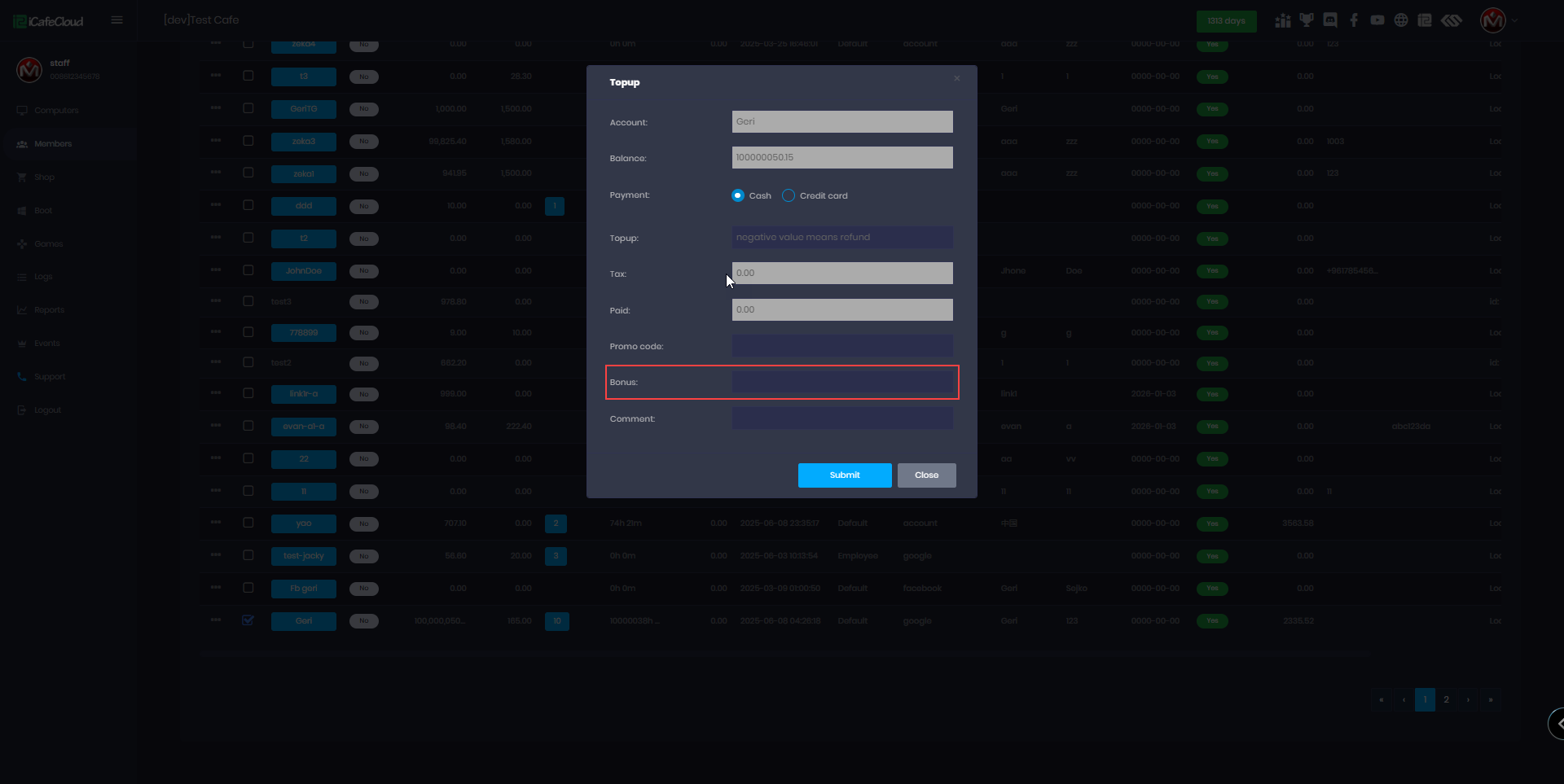Screen dimensions: 1564x784
Task: Click the gray Close button in dialog
Action: (926, 475)
